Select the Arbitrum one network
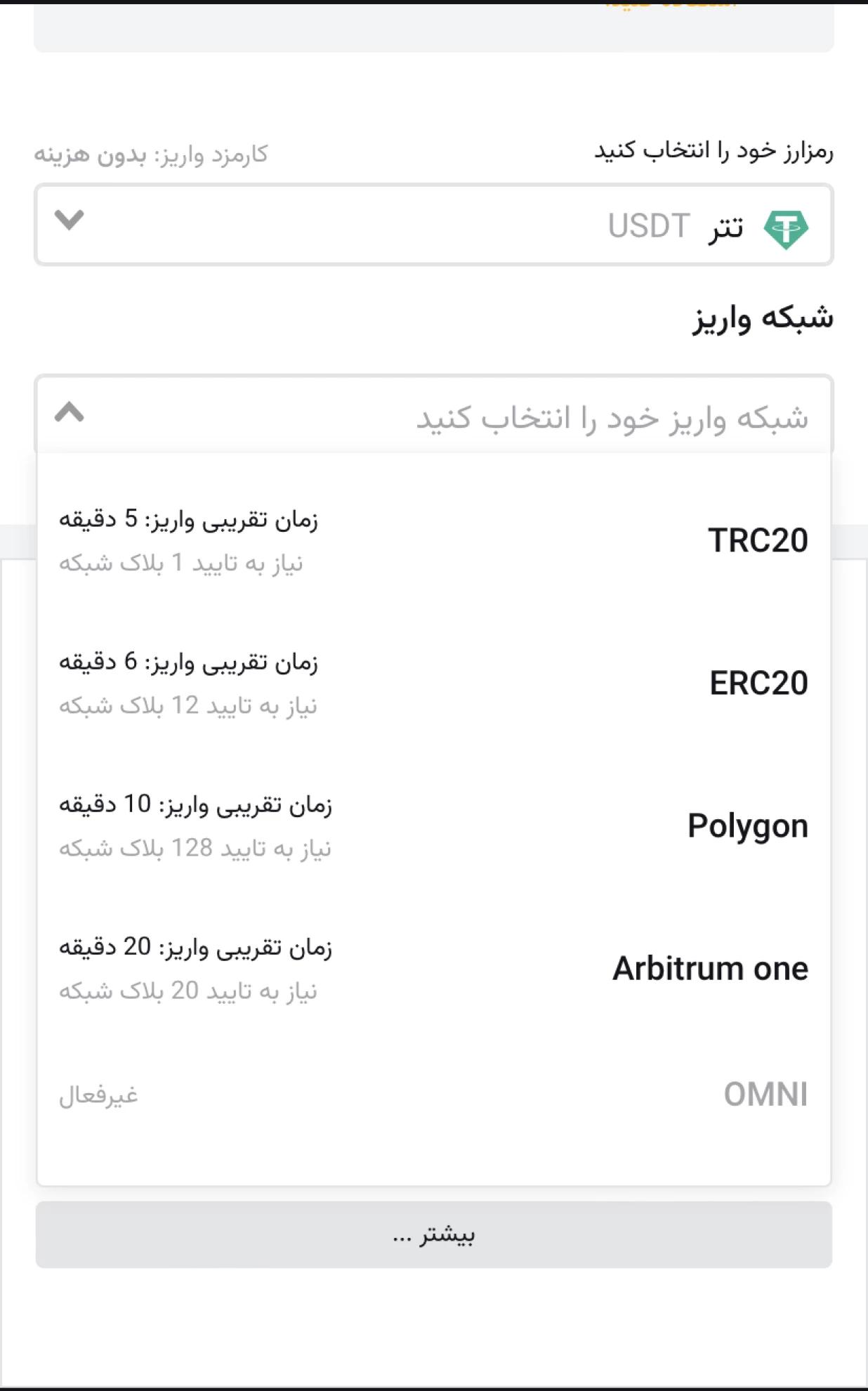868x1391 pixels. tap(434, 968)
